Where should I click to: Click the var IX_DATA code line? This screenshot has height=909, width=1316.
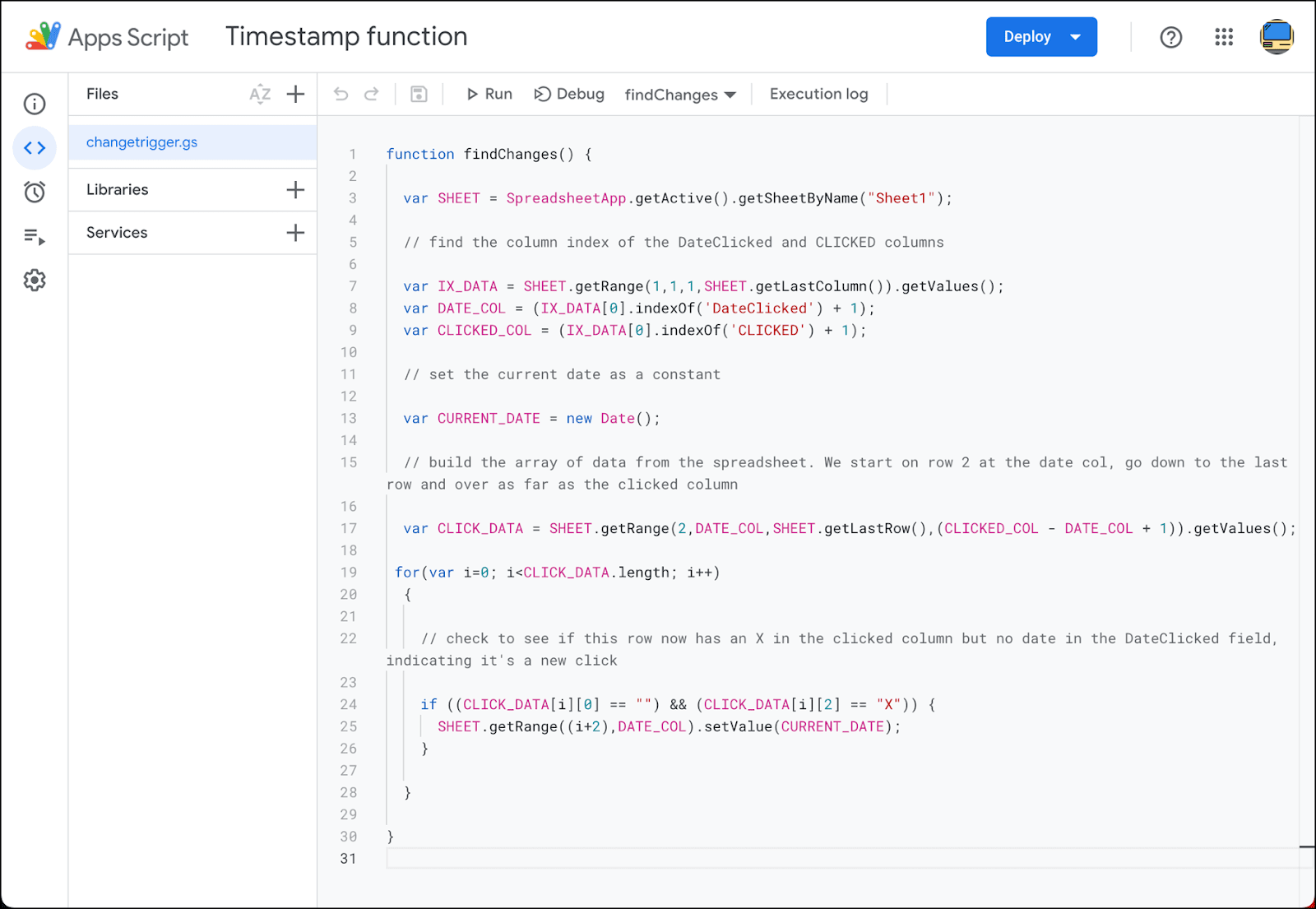coord(703,286)
